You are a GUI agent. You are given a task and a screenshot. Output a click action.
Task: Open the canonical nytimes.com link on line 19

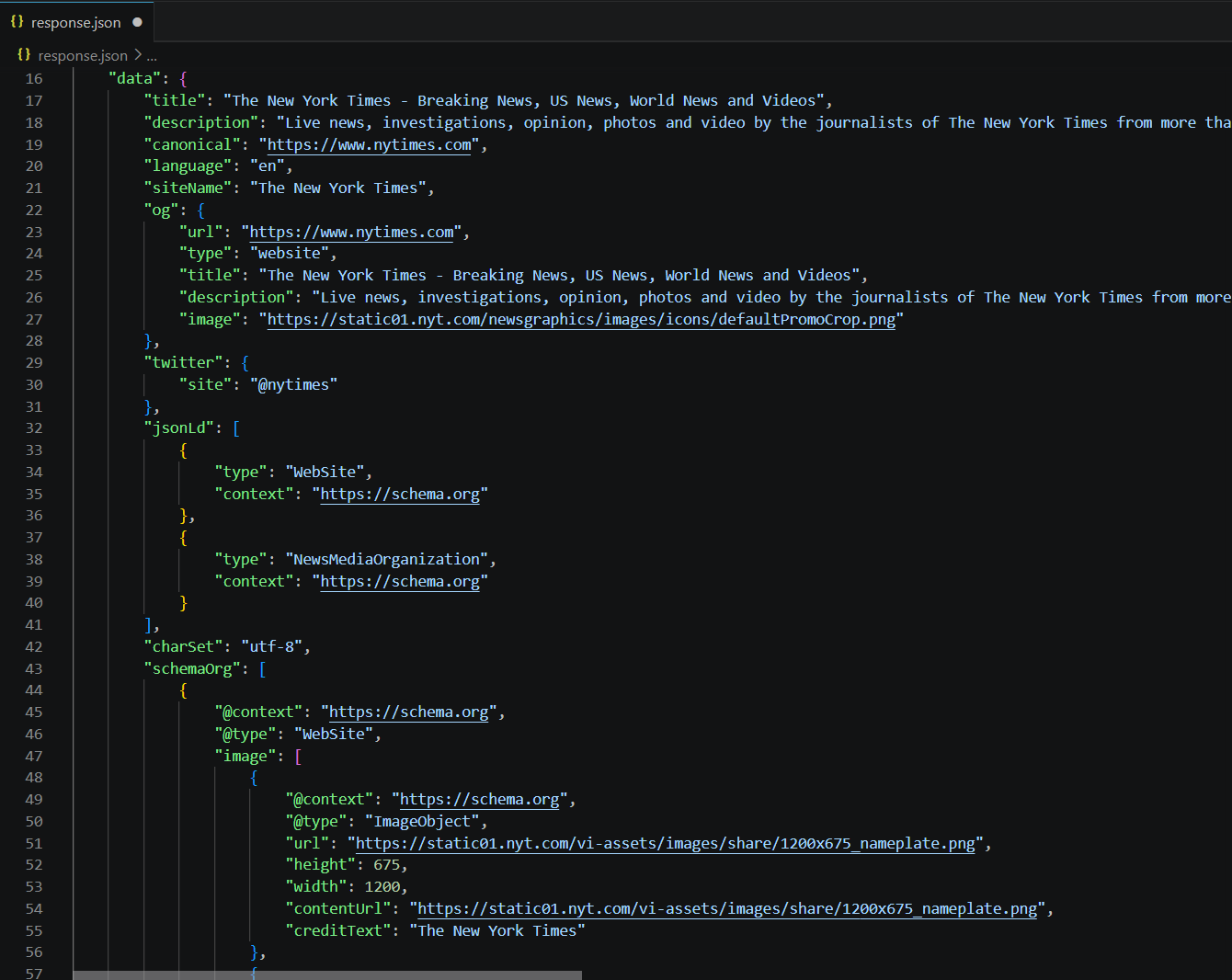point(370,144)
